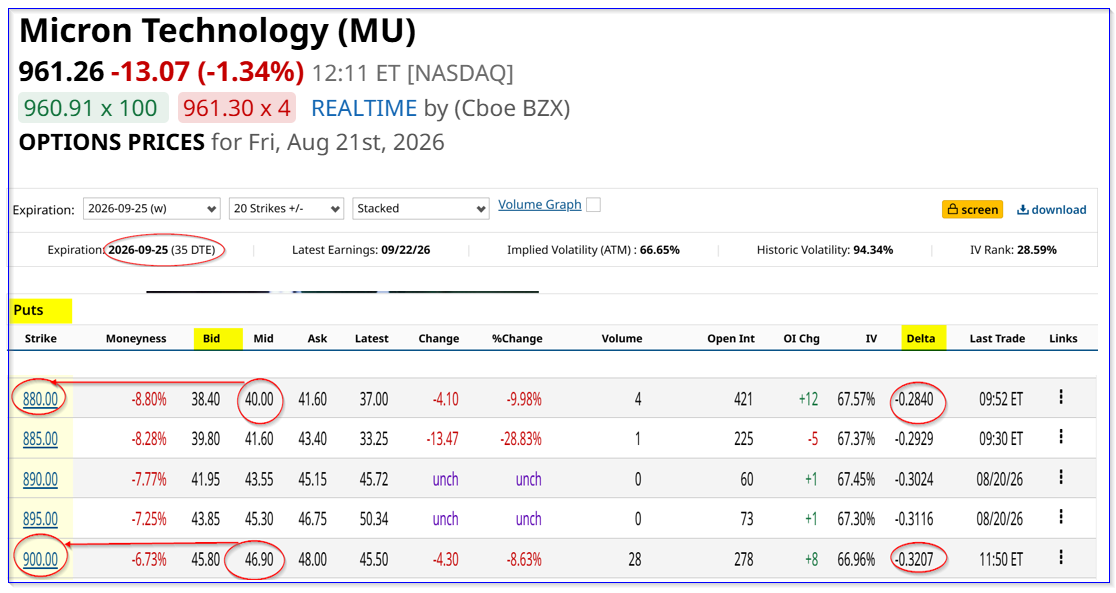This screenshot has height=593, width=1116.
Task: Open links menu for 895.00 strike row
Action: 1060,517
